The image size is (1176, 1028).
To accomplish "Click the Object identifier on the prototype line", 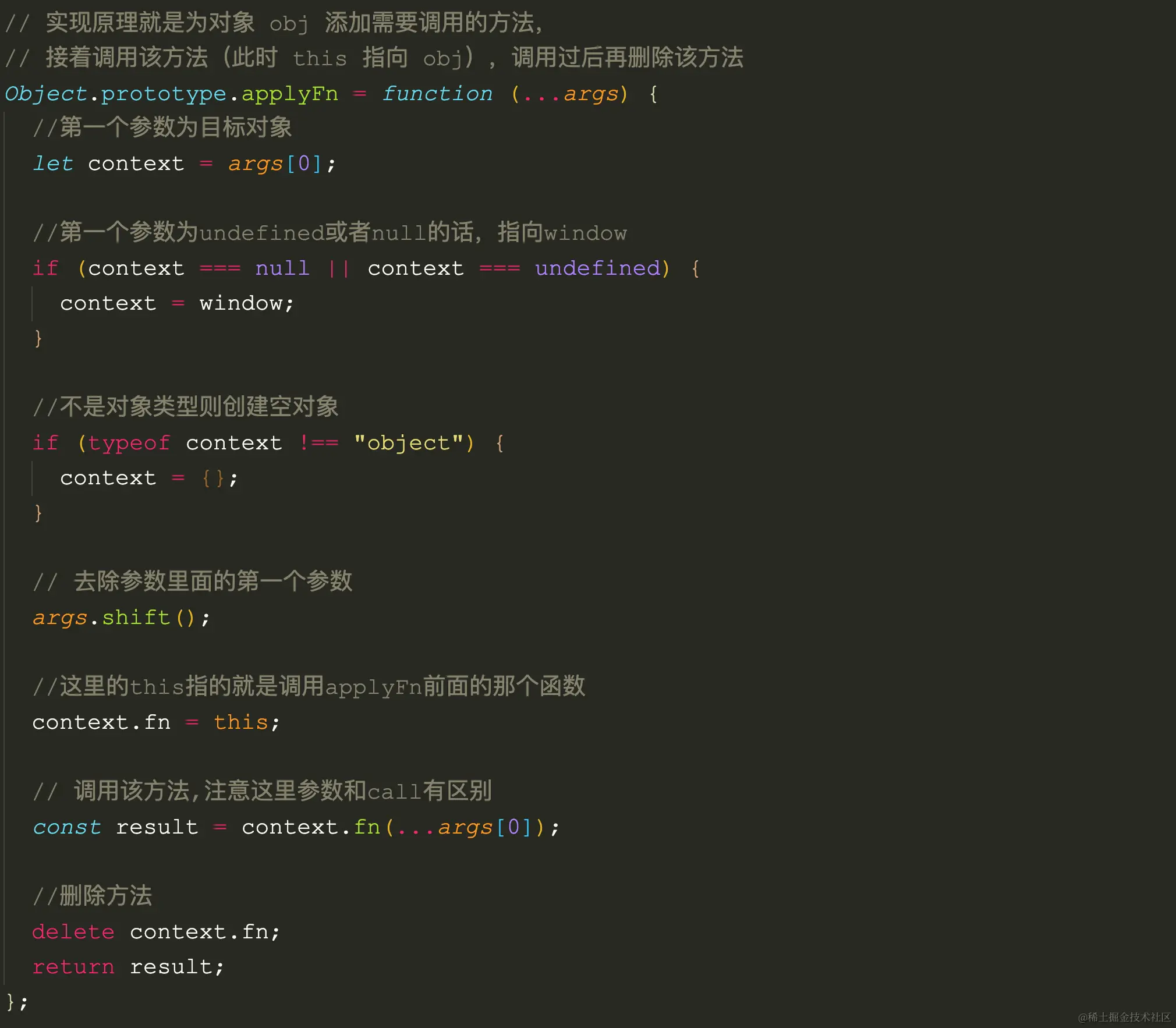I will (x=45, y=94).
